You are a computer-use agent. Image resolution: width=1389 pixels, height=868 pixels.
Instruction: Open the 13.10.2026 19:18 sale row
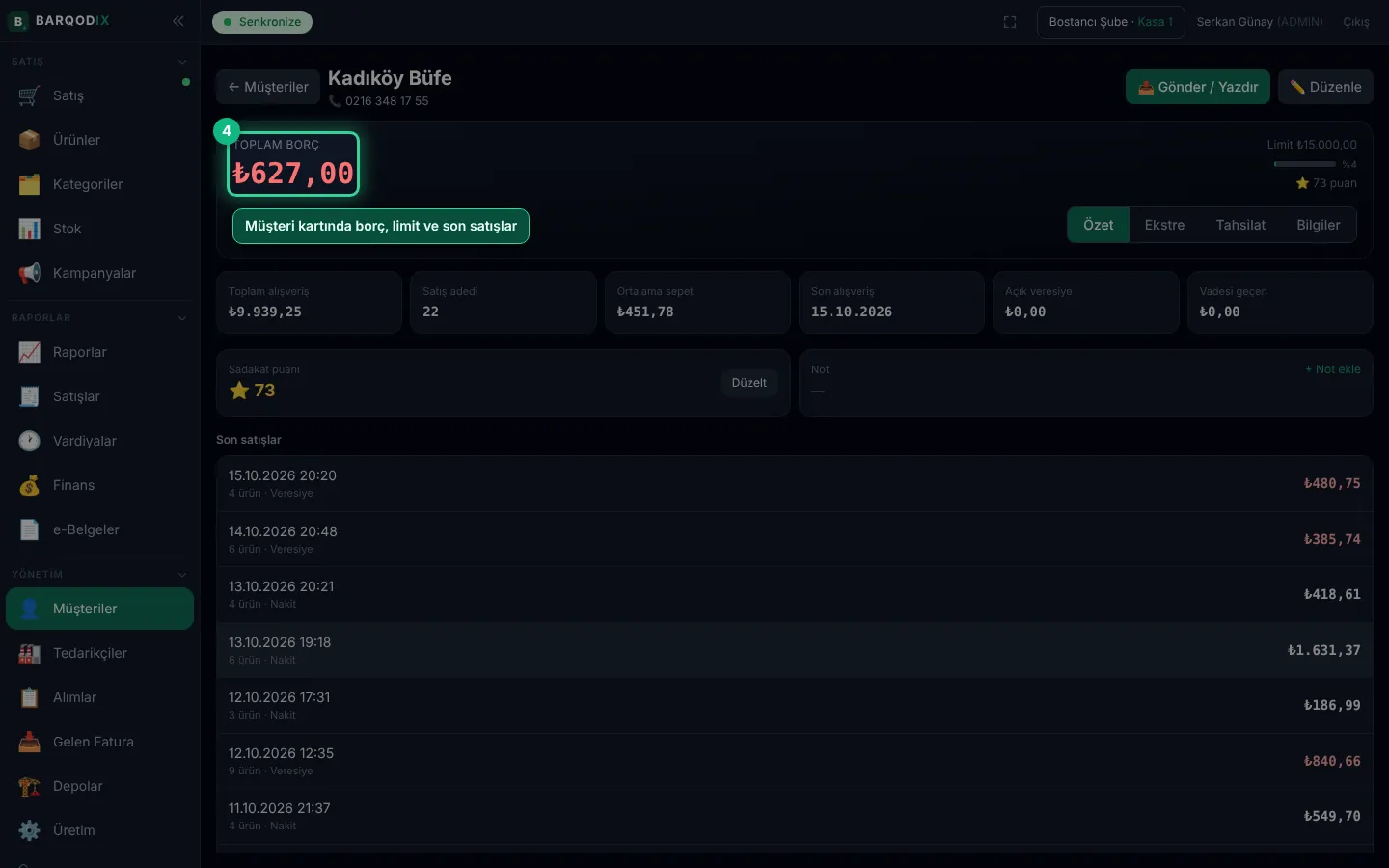[x=794, y=650]
